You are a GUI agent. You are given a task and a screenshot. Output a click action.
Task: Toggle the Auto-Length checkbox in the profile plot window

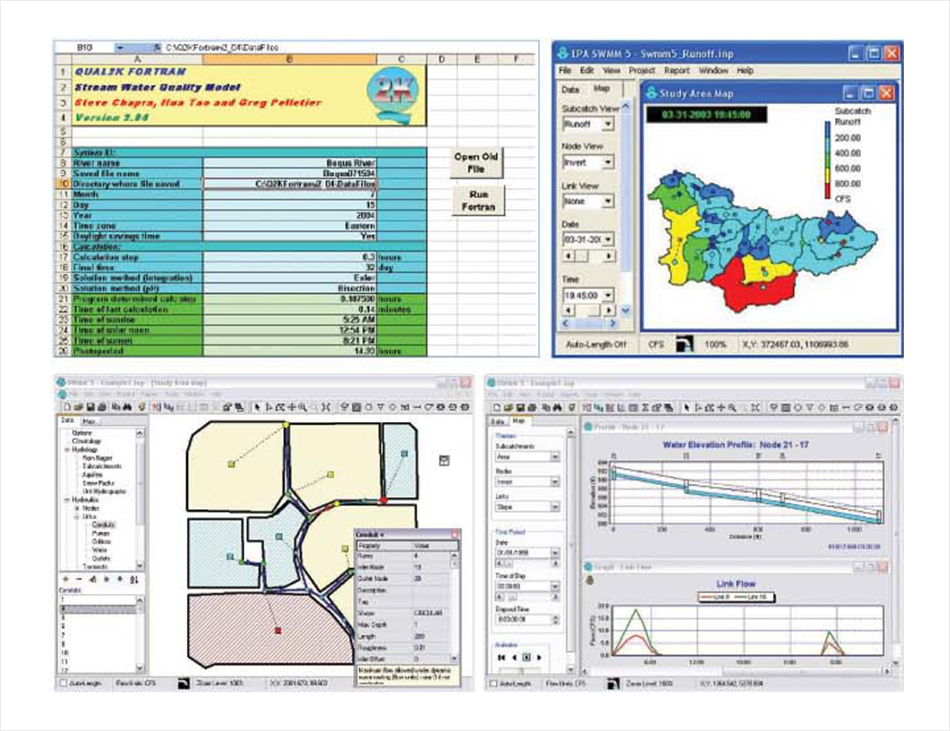494,683
